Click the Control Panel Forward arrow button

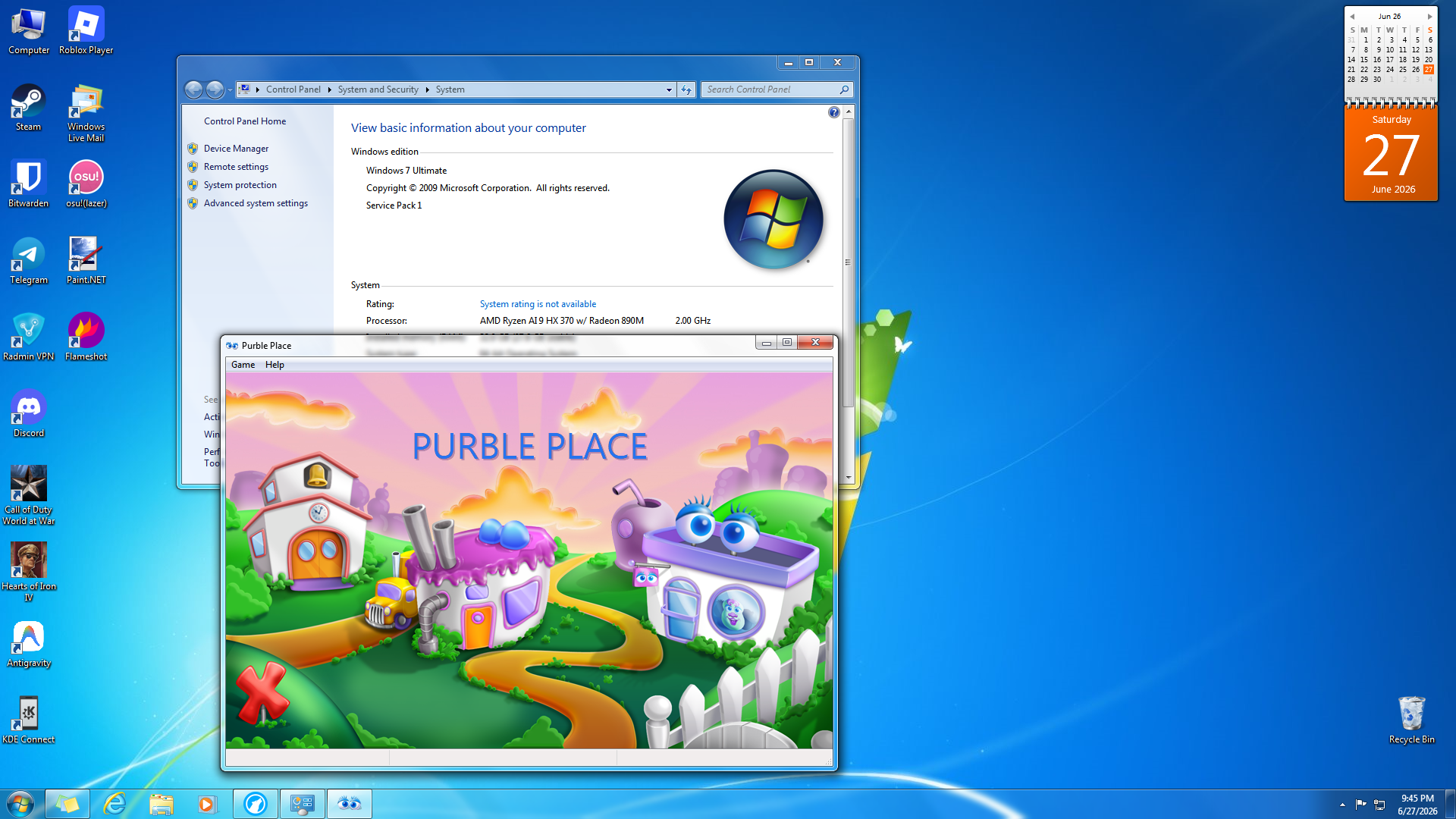215,89
